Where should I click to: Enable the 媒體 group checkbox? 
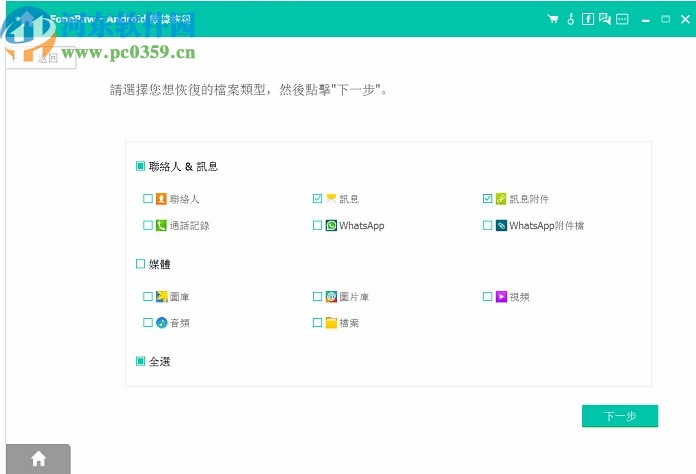coord(140,264)
